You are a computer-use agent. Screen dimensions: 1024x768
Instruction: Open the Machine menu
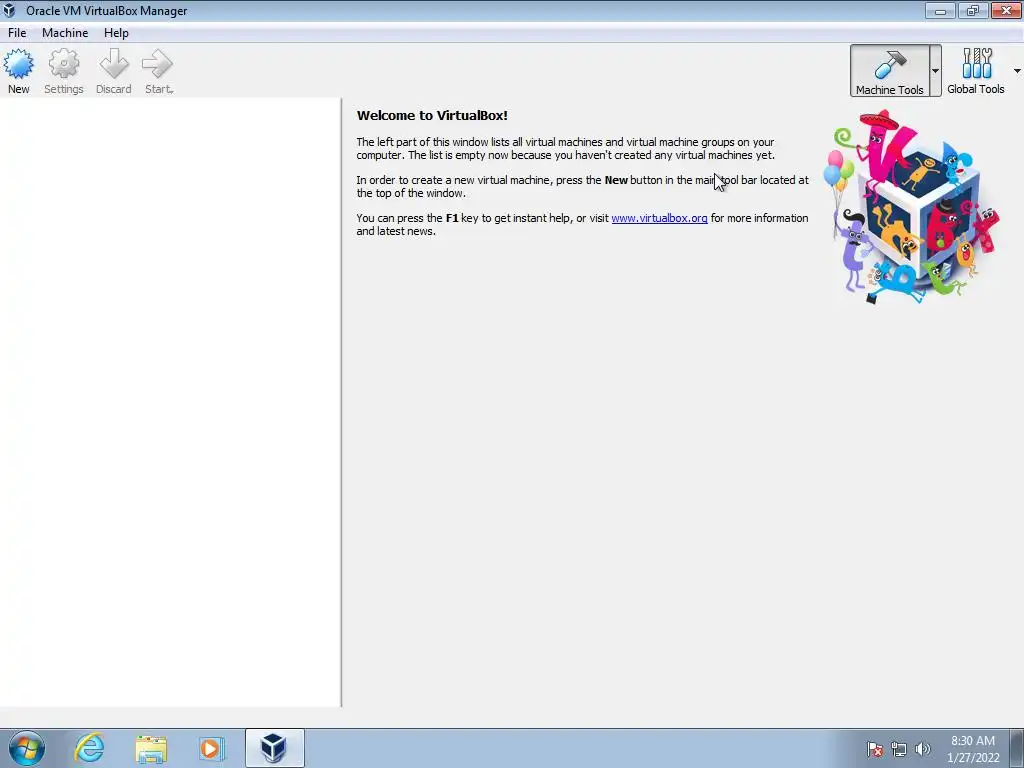click(65, 33)
